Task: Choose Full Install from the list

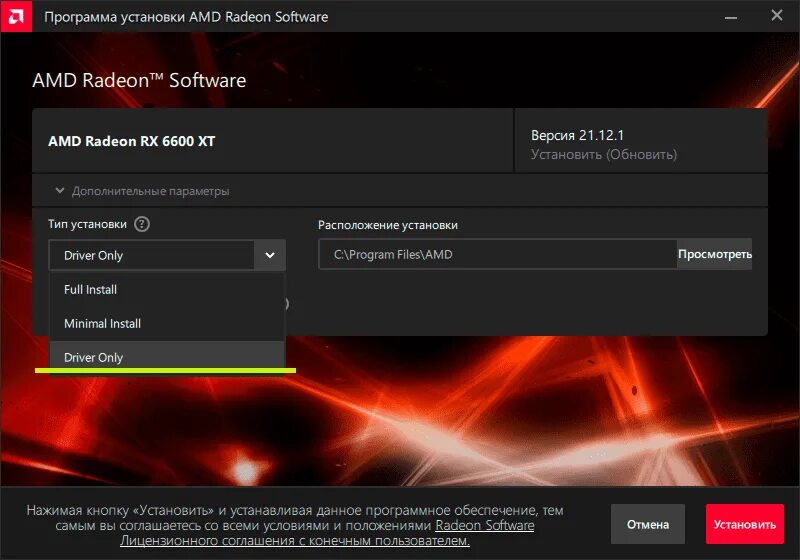Action: (167, 290)
